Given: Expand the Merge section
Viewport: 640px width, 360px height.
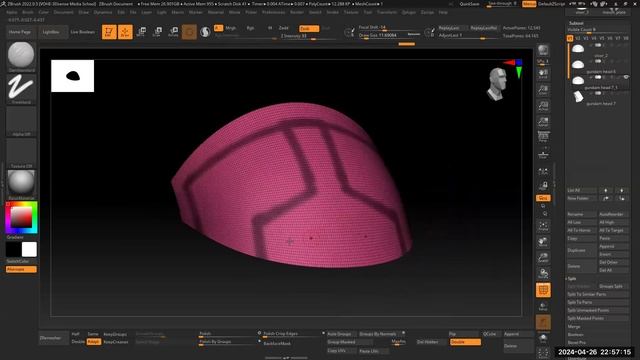Looking at the screenshot, I should click(574, 327).
